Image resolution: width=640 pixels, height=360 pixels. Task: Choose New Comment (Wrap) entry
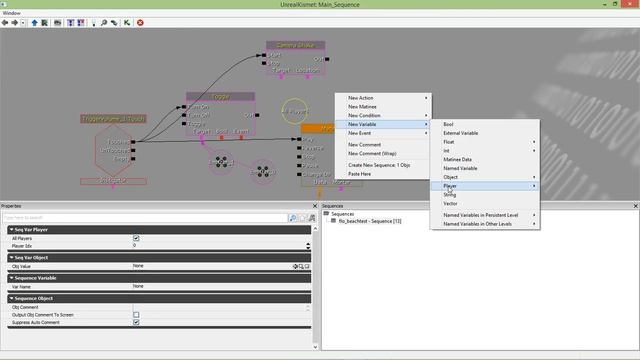point(383,153)
